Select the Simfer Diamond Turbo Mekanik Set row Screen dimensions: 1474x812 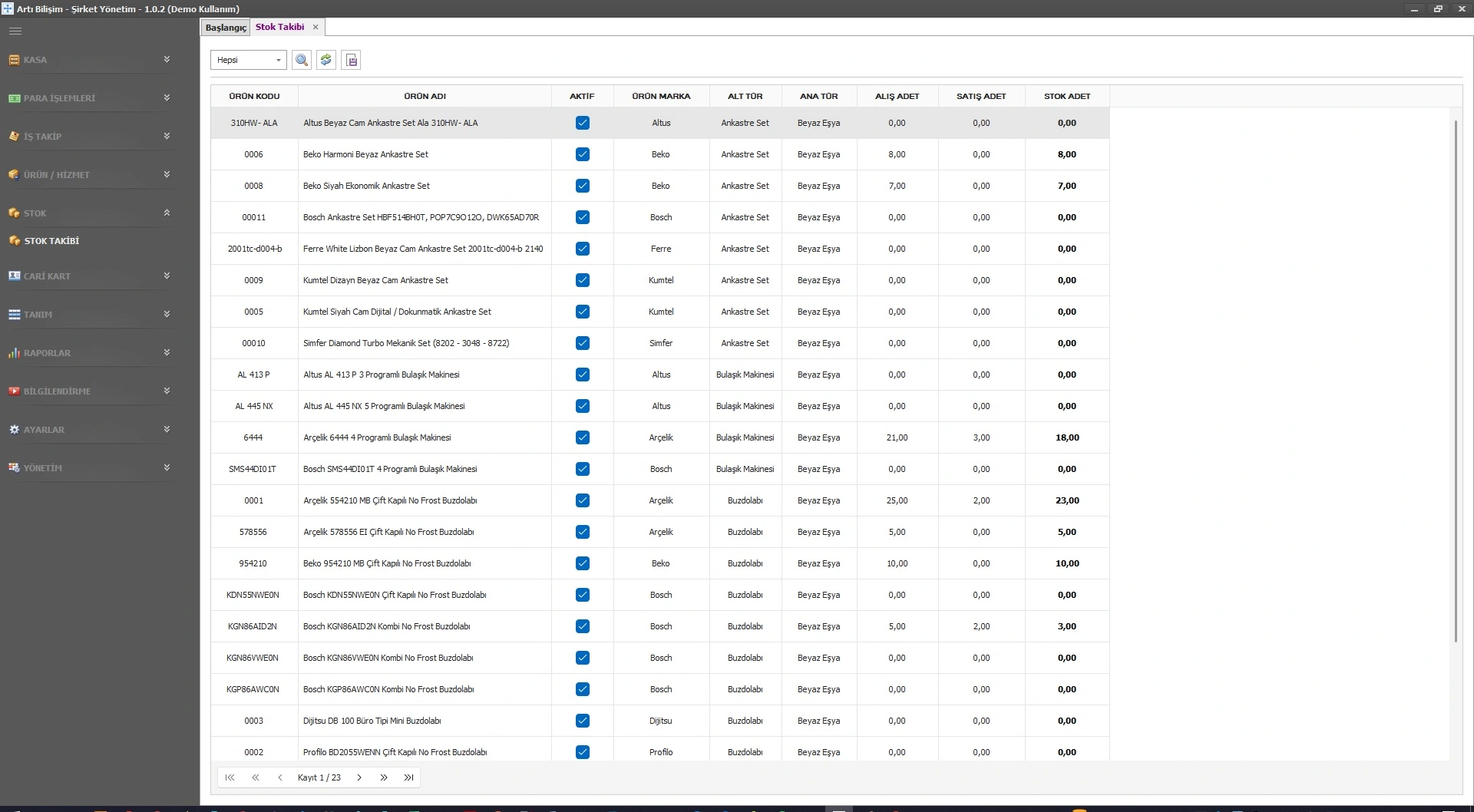pos(660,343)
